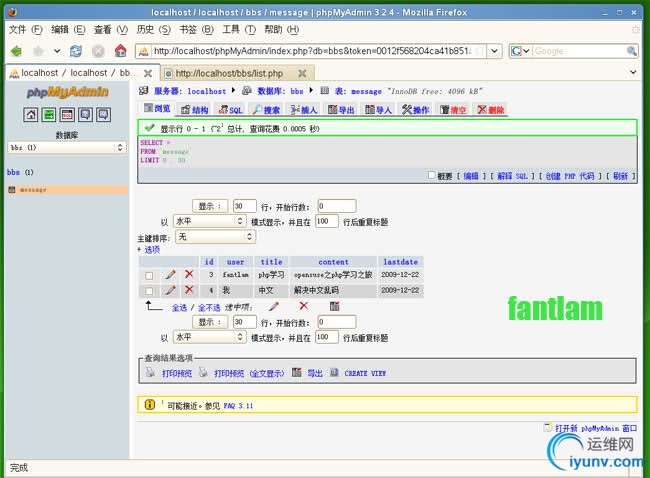Click the 解释 SQL link
The height and width of the screenshot is (478, 650).
point(512,176)
